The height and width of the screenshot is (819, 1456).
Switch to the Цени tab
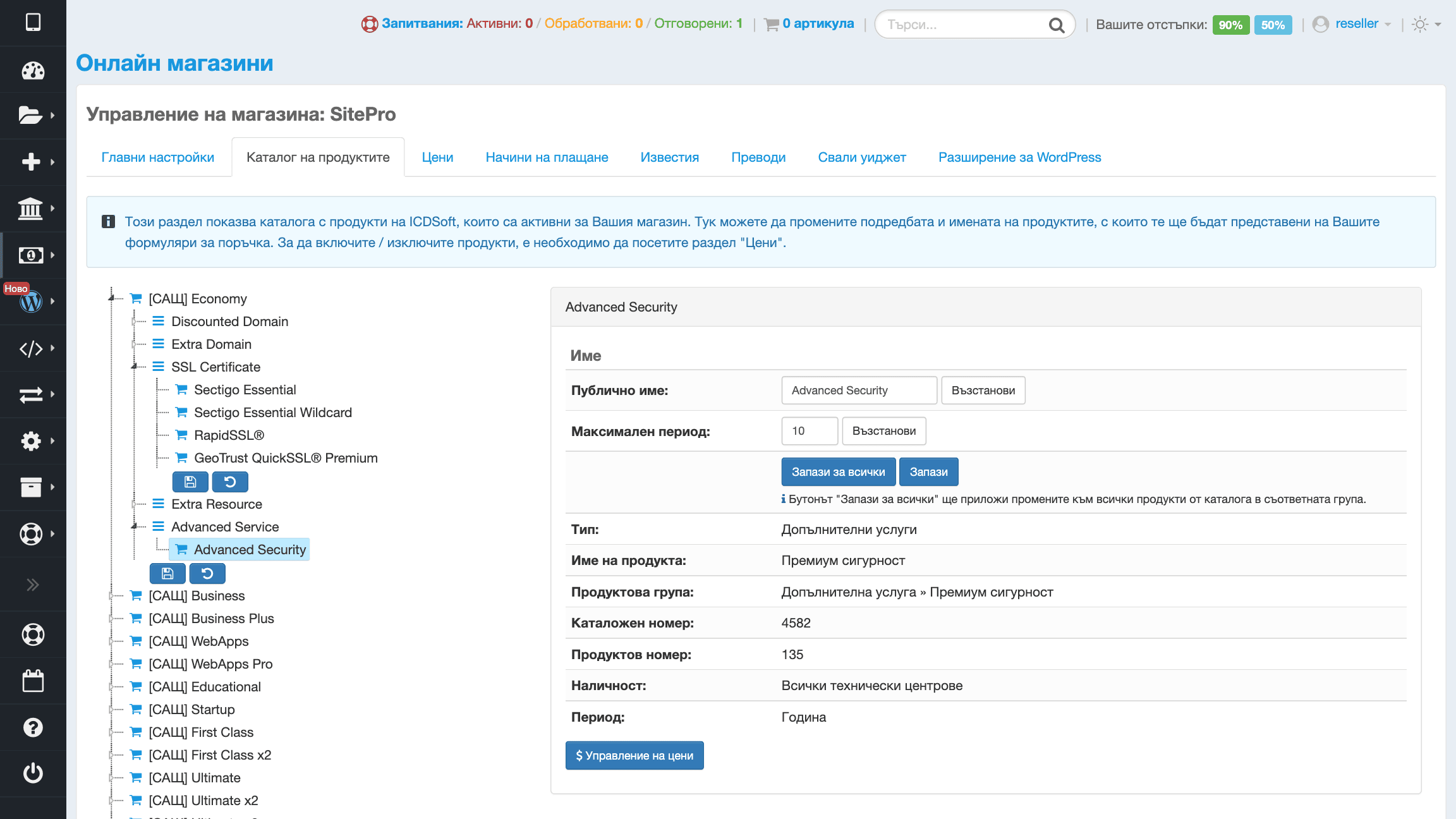point(437,157)
